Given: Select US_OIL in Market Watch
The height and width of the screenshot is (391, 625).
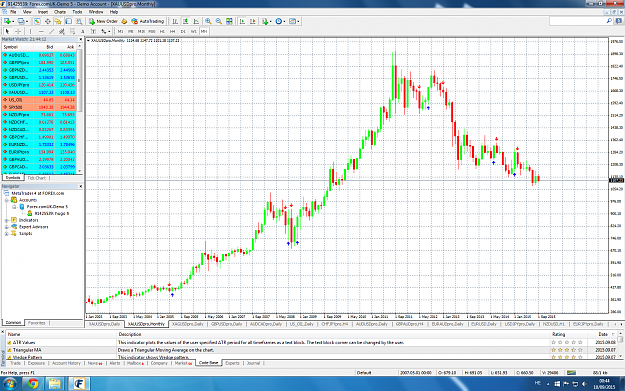Looking at the screenshot, I should tap(39, 100).
